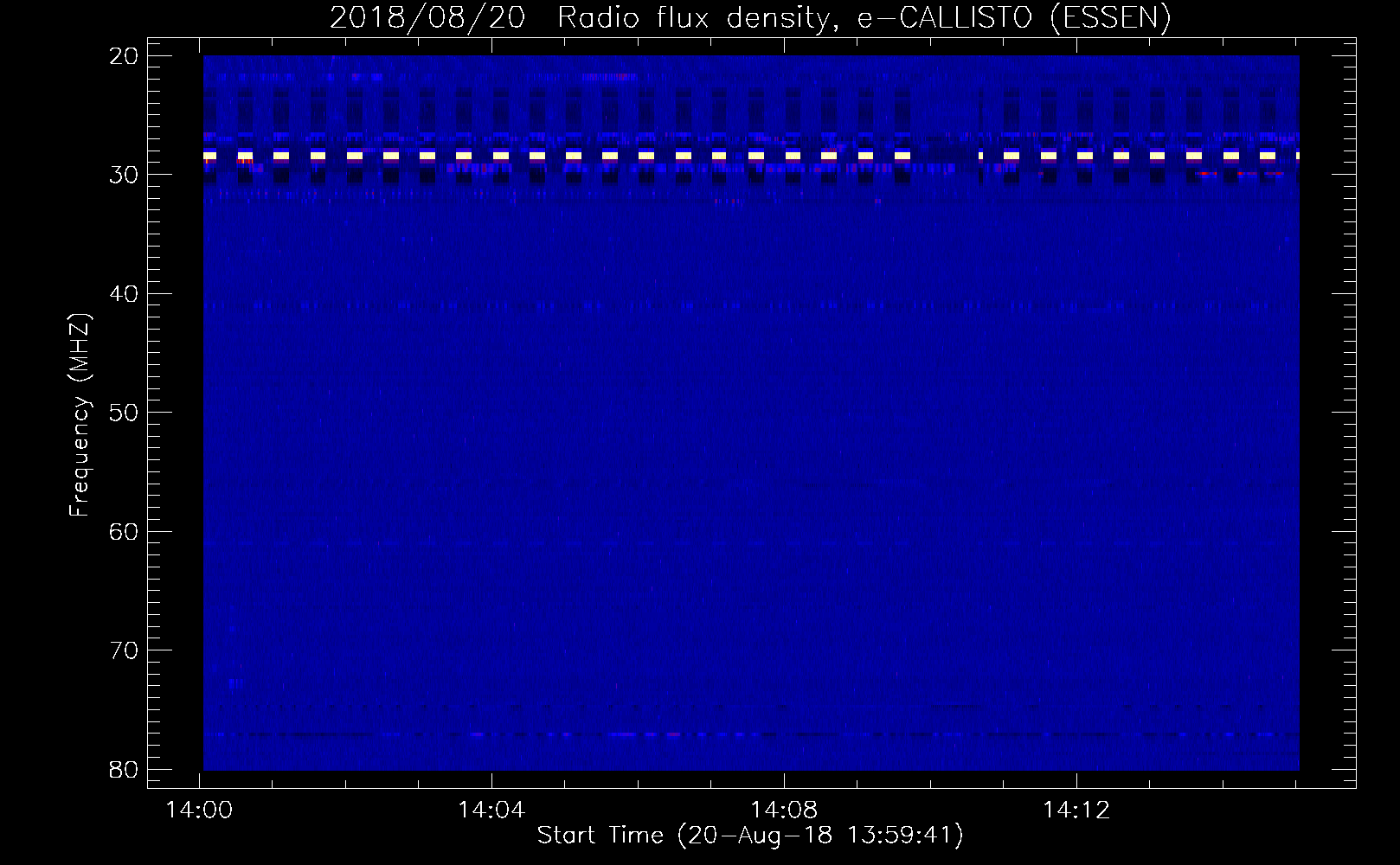Click the 50 MHz tick label
This screenshot has height=865, width=1400.
click(x=124, y=413)
